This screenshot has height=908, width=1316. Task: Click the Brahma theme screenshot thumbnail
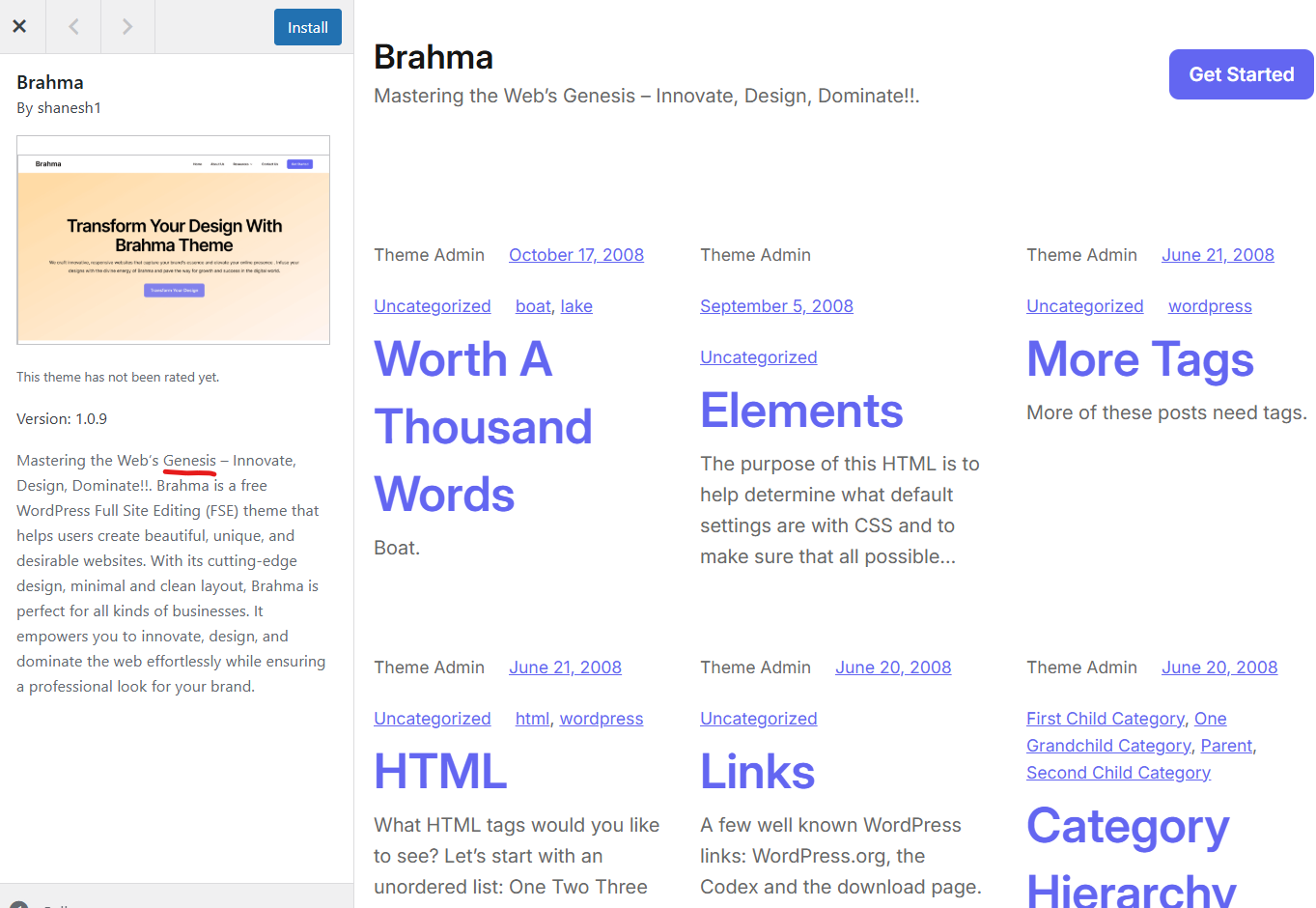(174, 240)
